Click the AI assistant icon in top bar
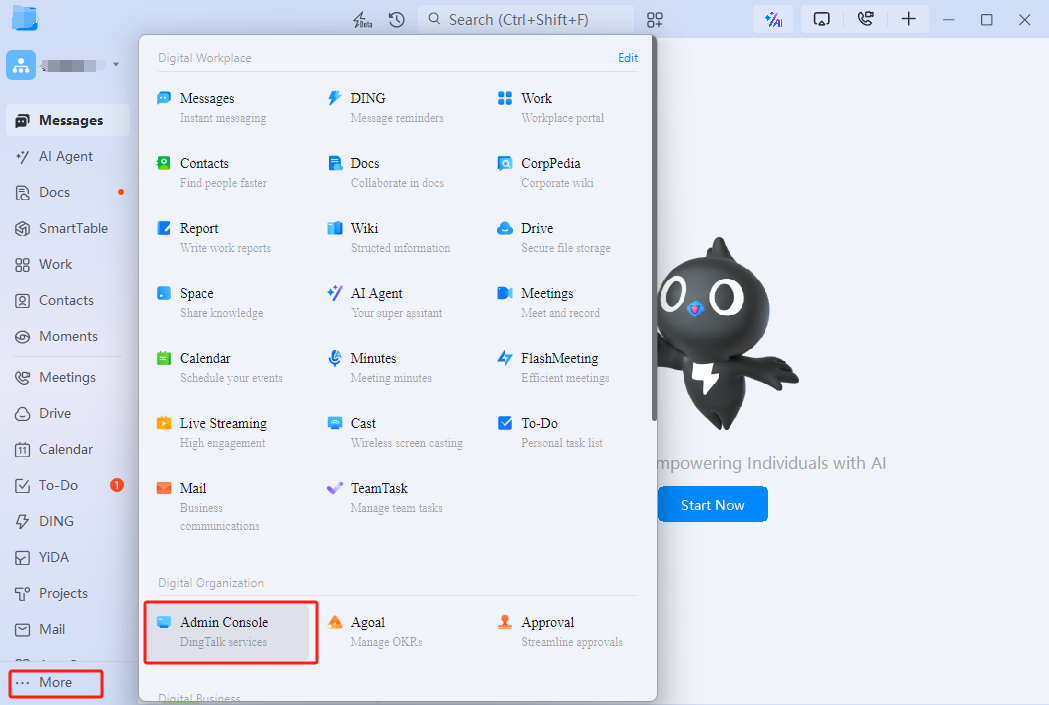This screenshot has width=1049, height=705. (772, 20)
